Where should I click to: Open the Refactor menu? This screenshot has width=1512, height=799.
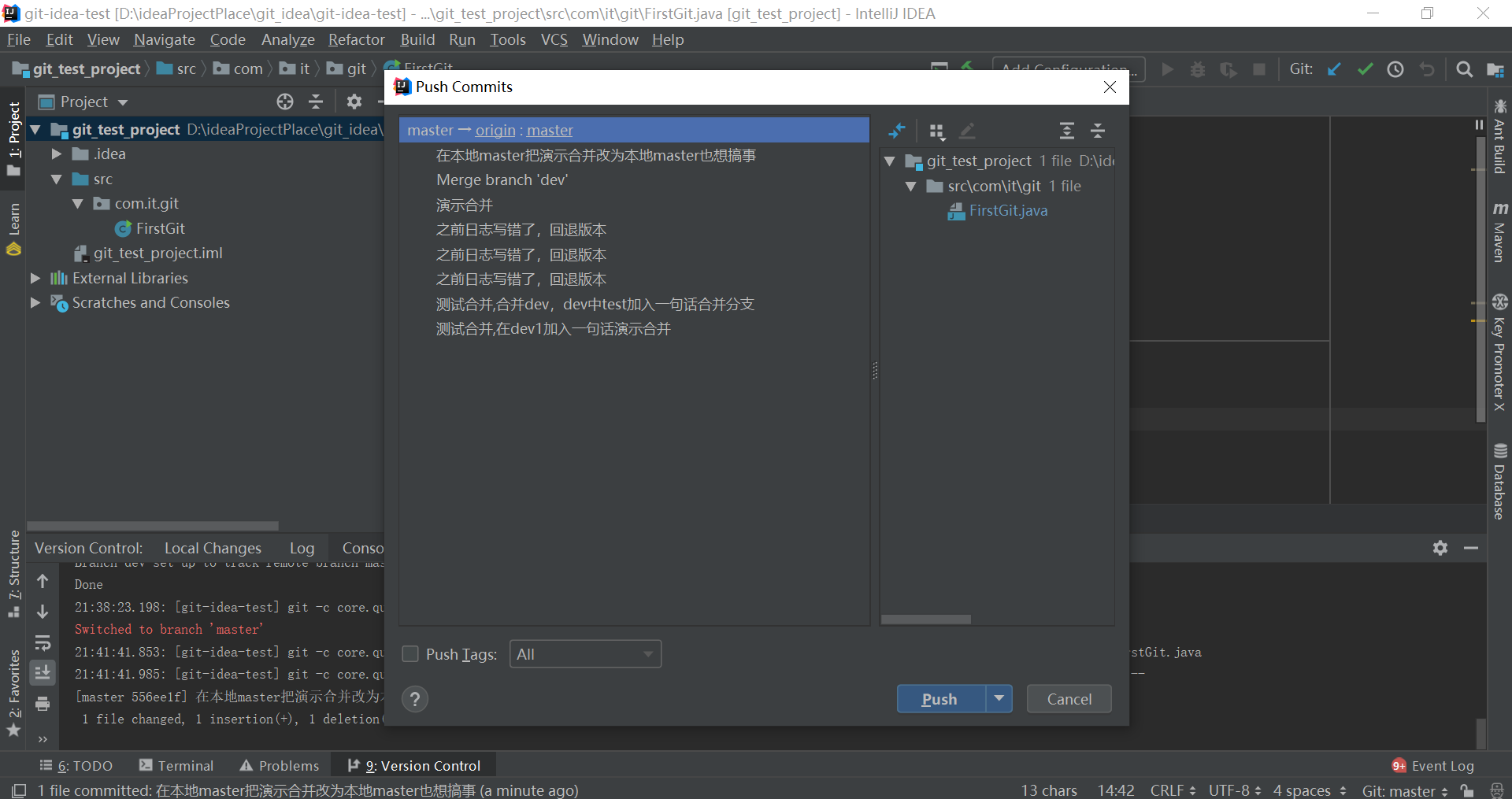[357, 39]
